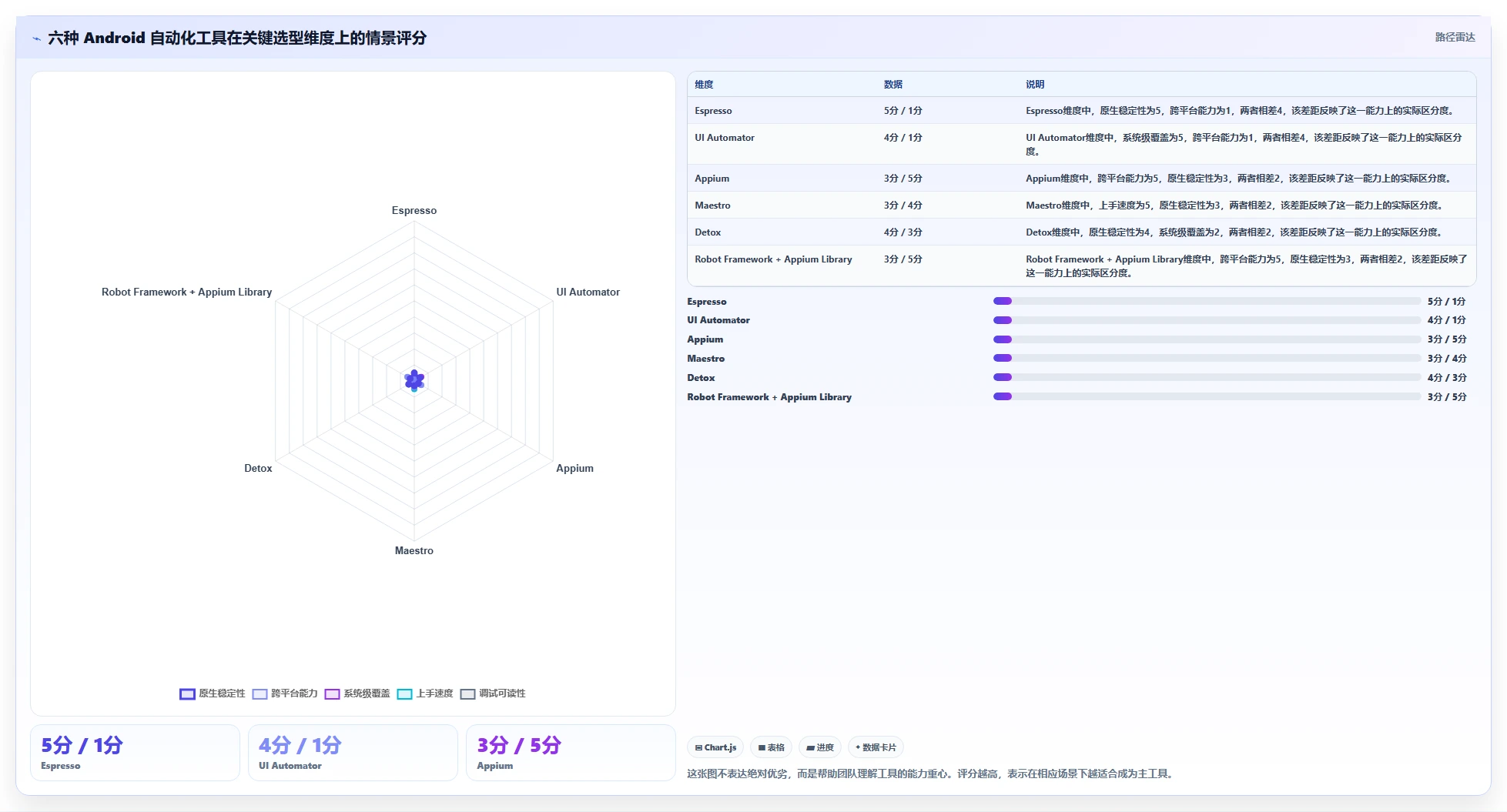Click the Maestro label in progress list

coord(705,359)
